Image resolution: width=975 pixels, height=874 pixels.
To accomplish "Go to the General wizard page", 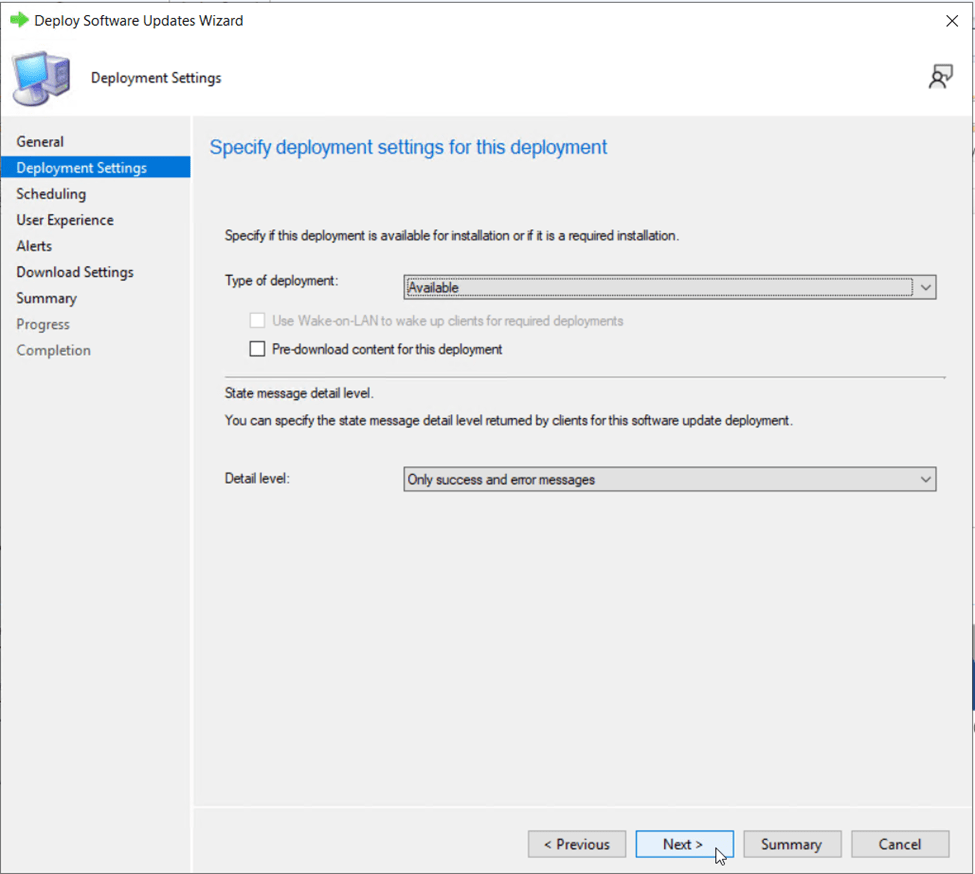I will point(40,142).
